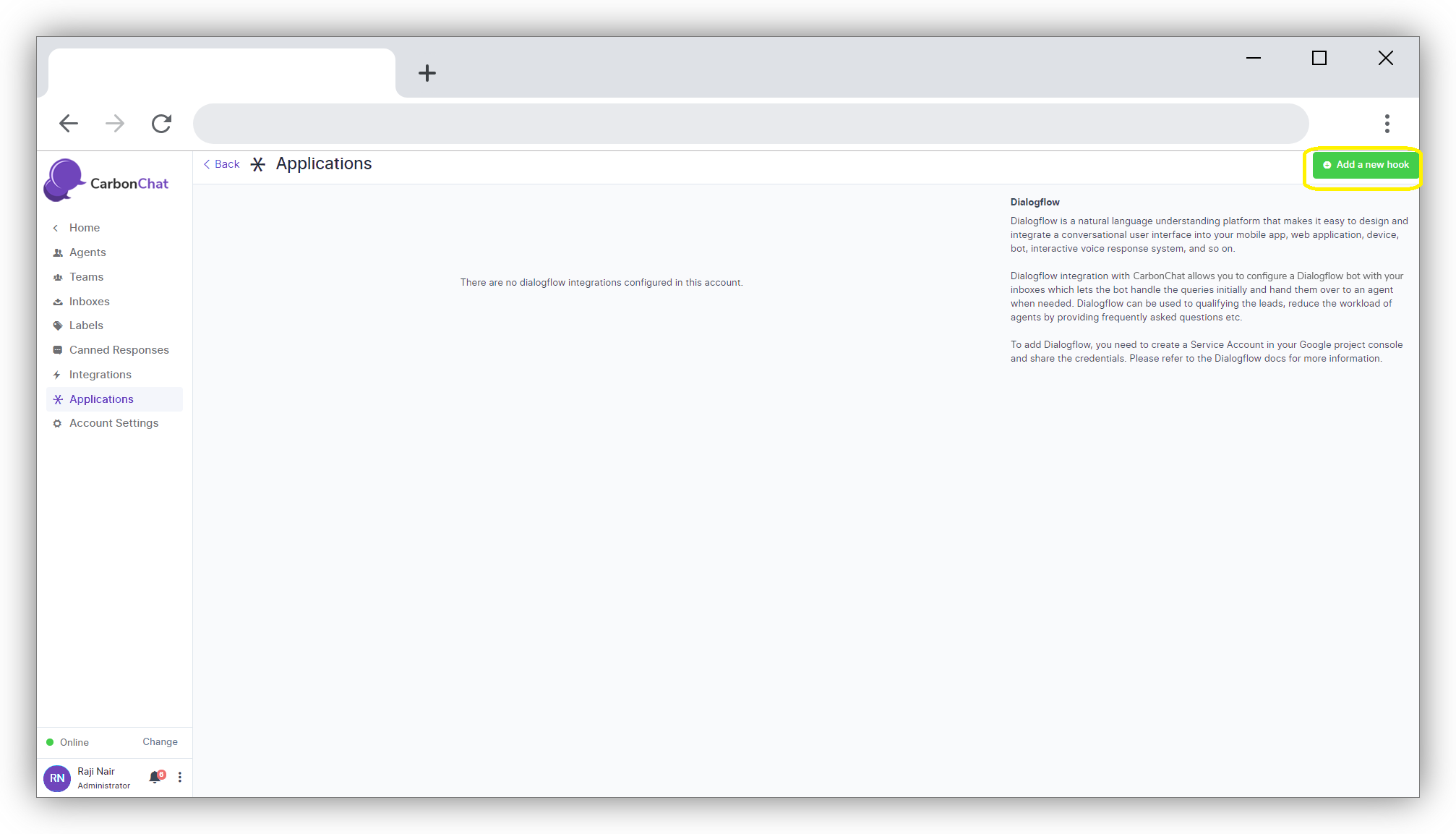This screenshot has width=1456, height=834.
Task: Click the browser forward arrow
Action: pos(115,124)
